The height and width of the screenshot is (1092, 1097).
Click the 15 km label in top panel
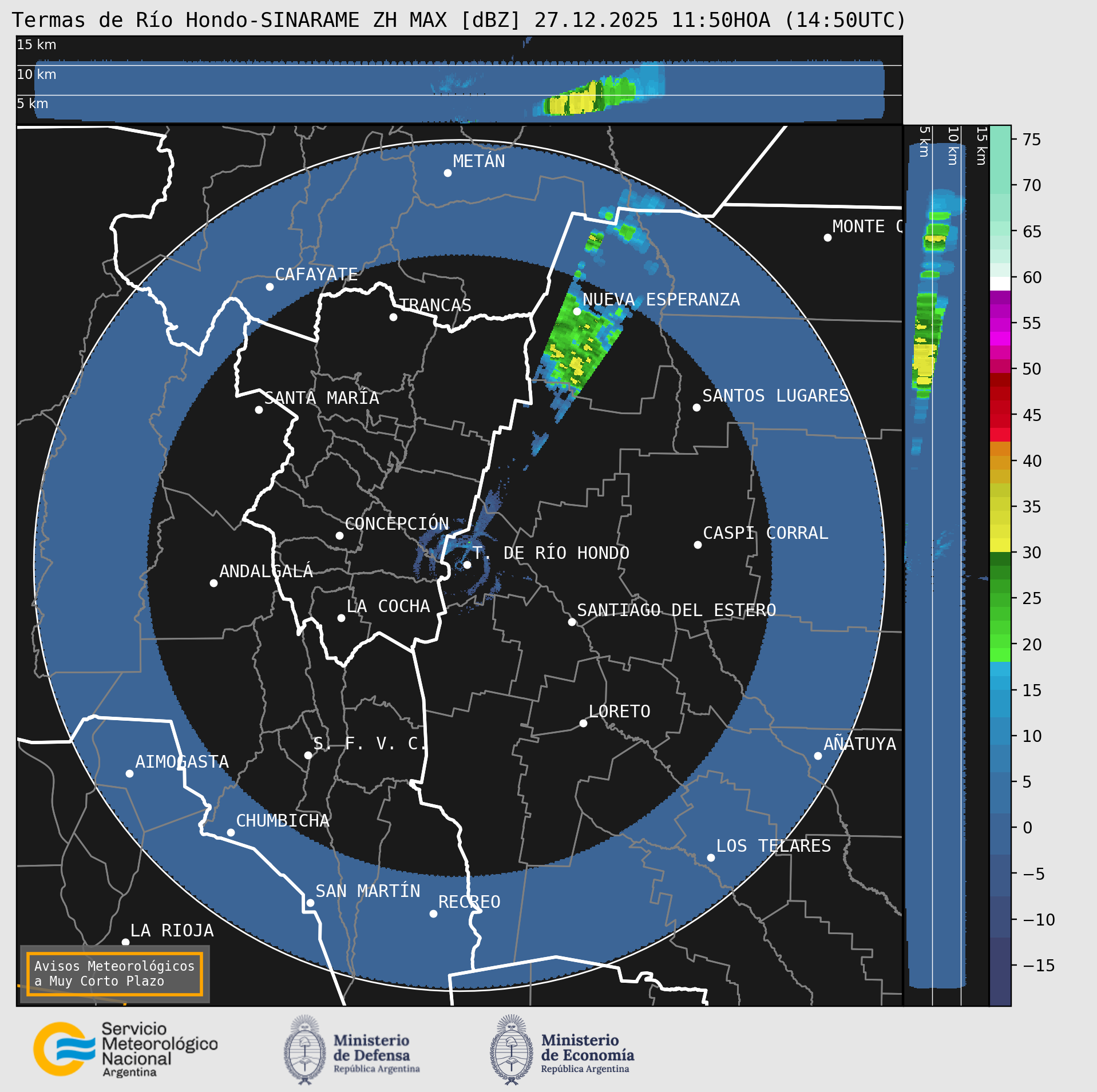click(x=37, y=45)
